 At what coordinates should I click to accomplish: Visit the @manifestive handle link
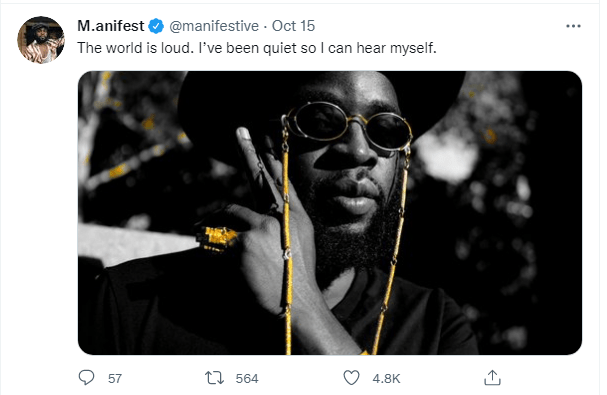[x=214, y=26]
